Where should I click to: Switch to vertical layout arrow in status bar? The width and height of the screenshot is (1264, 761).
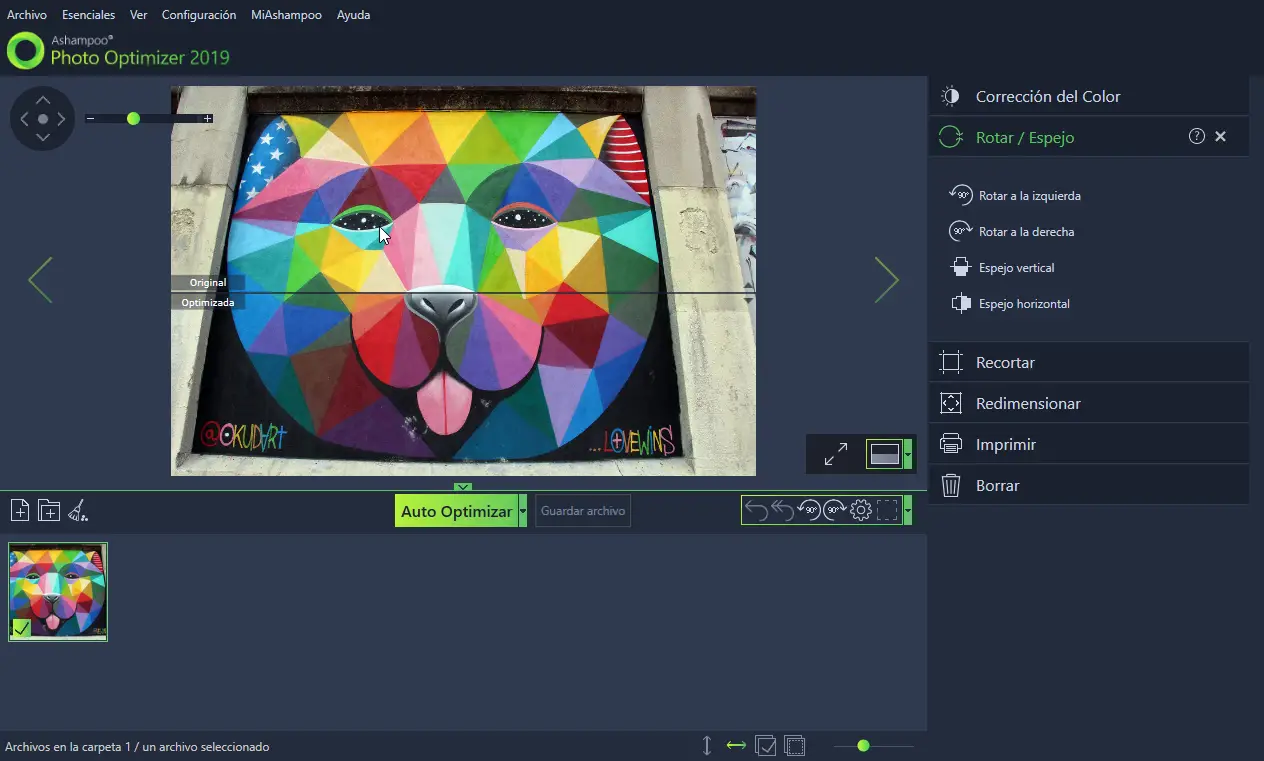(x=707, y=746)
